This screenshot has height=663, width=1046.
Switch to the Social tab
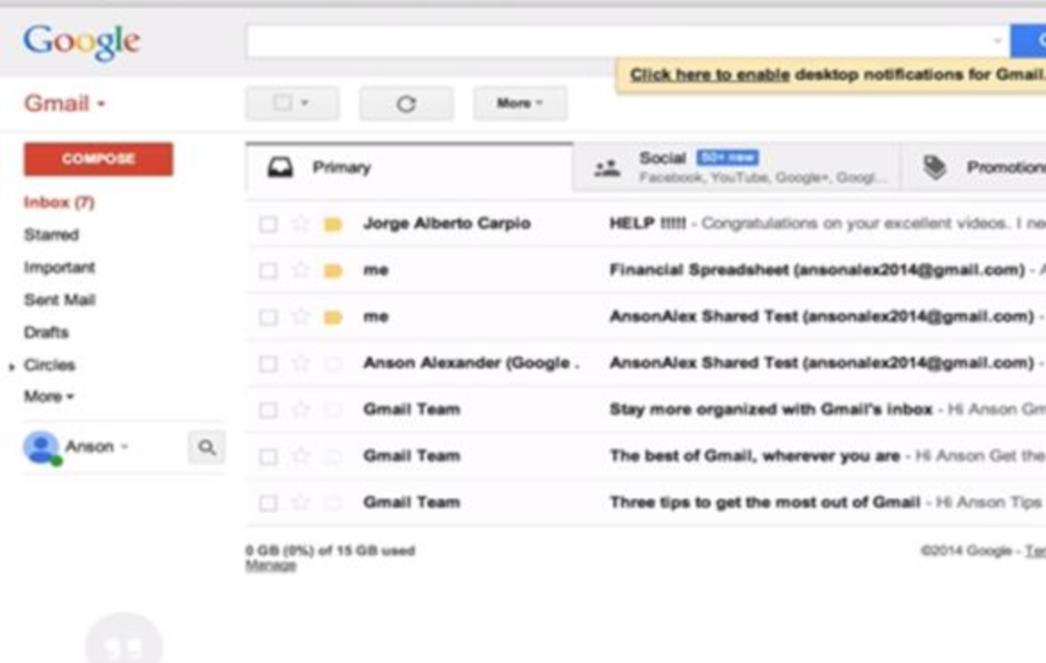[x=736, y=167]
